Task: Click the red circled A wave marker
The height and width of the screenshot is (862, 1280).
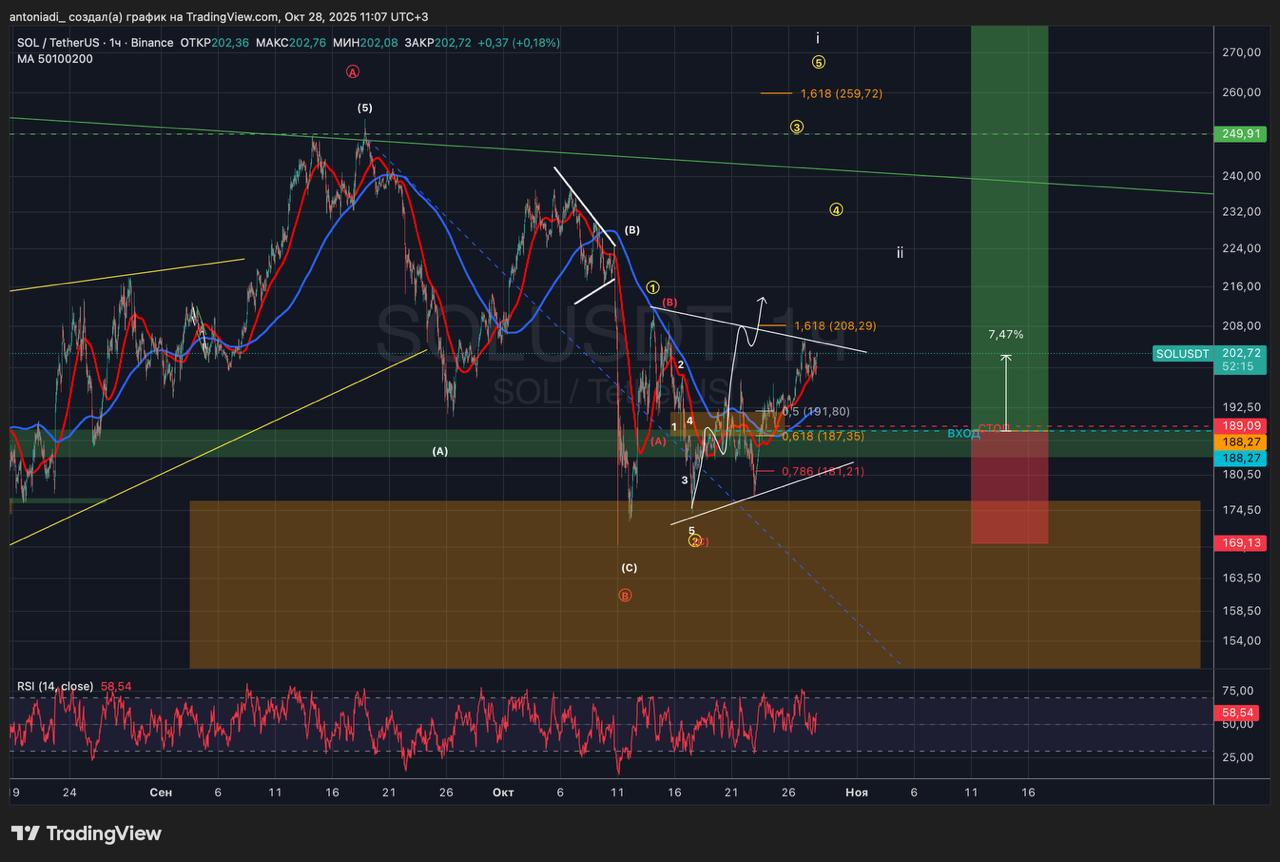Action: click(x=352, y=72)
